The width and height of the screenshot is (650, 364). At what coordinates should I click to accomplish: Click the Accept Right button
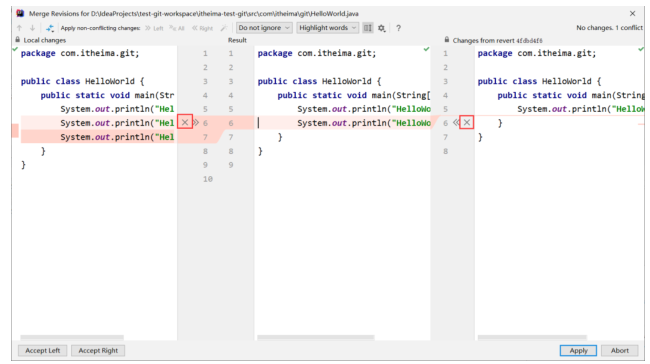pos(98,351)
